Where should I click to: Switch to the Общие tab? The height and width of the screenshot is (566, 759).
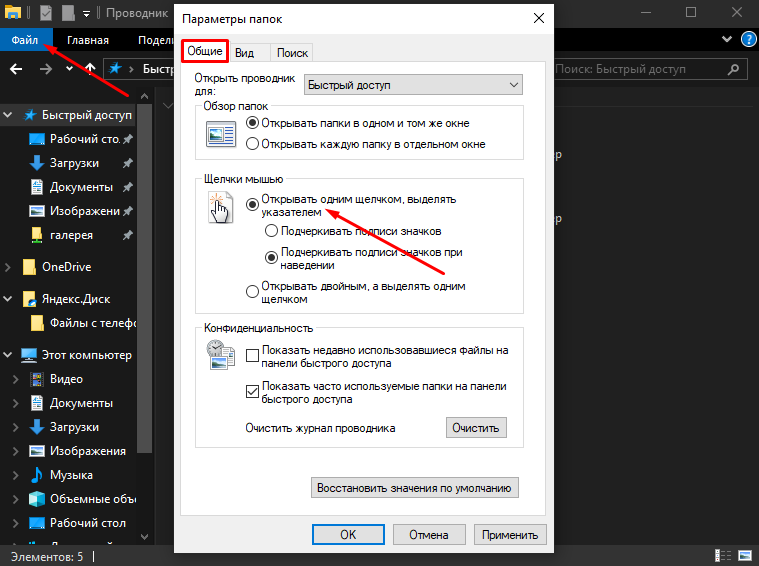coord(205,51)
